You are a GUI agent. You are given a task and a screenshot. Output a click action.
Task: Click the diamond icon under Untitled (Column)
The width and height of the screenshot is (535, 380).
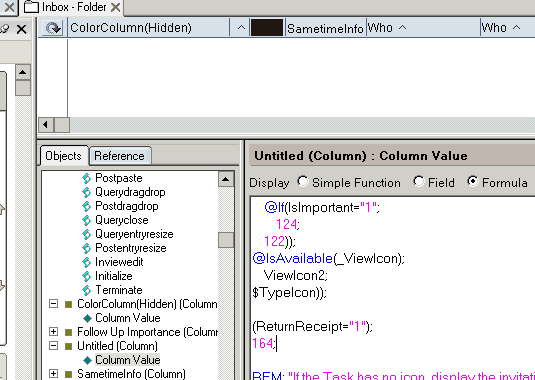pyautogui.click(x=87, y=360)
